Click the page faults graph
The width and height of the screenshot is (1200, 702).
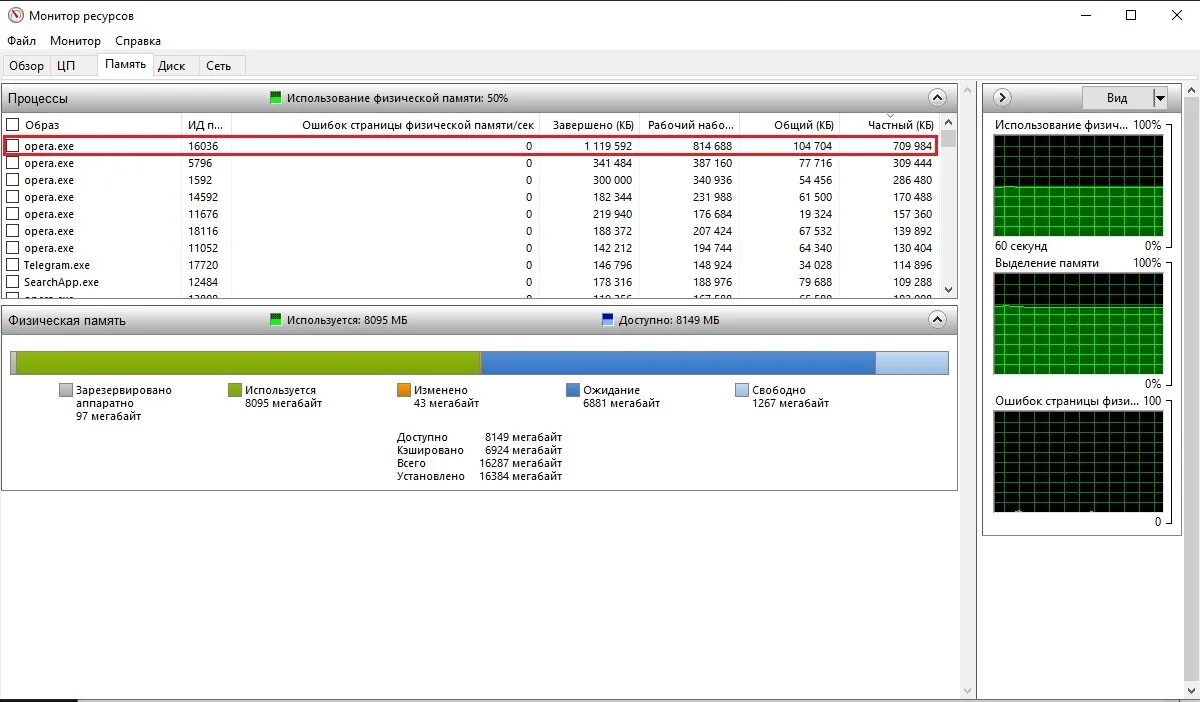(1078, 462)
